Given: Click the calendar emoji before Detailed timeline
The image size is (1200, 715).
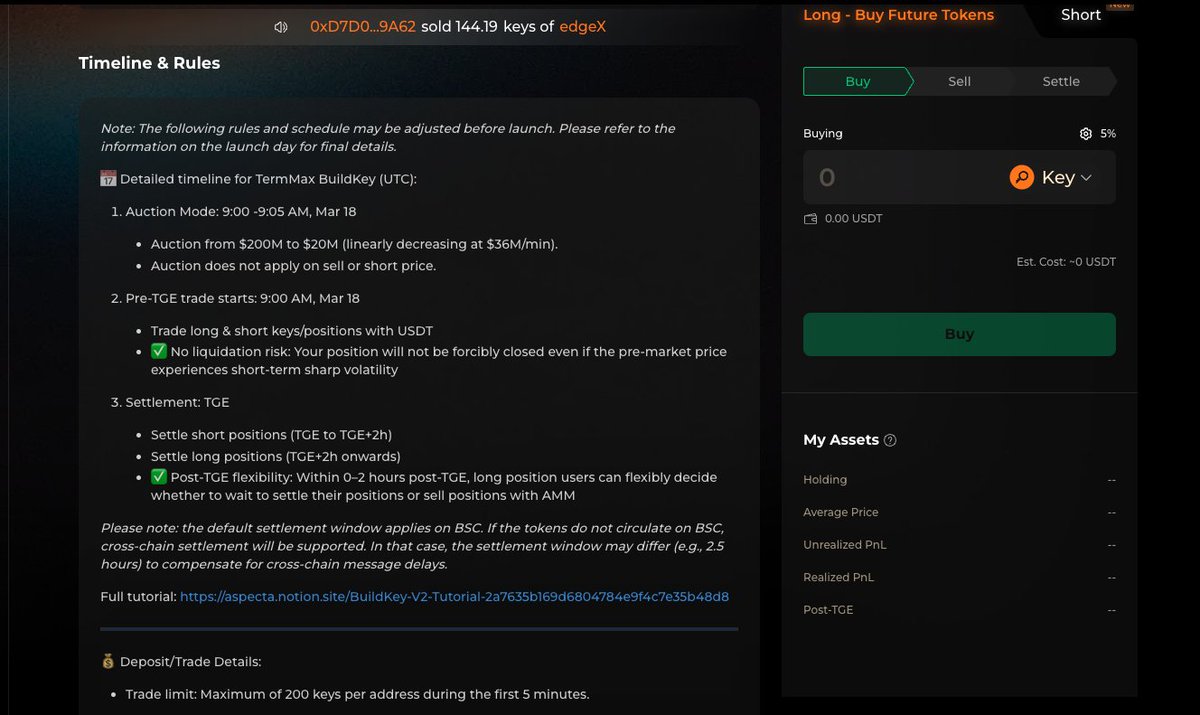Looking at the screenshot, I should click(109, 179).
